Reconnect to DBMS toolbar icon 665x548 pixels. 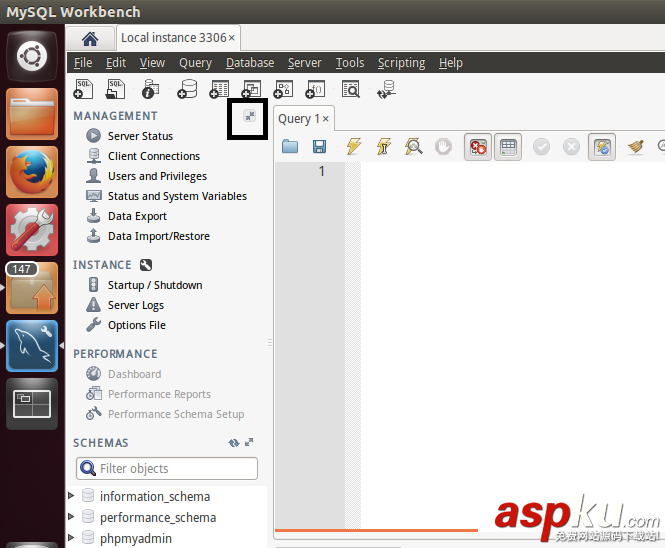[386, 89]
